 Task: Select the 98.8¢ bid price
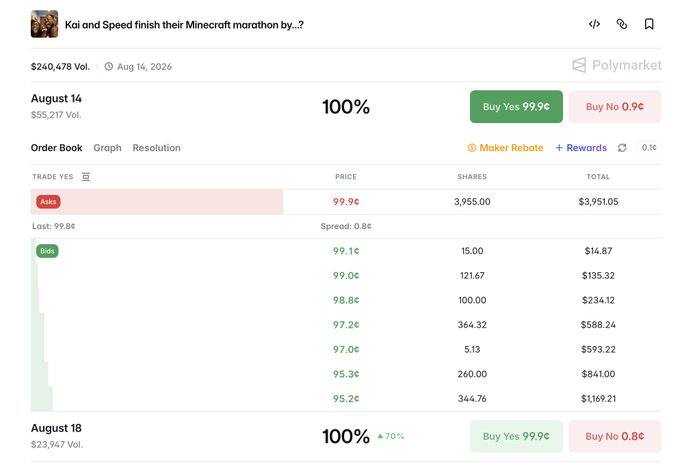tap(346, 300)
